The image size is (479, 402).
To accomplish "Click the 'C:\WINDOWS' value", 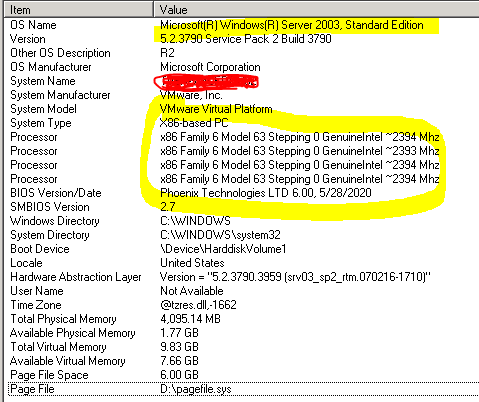I will pyautogui.click(x=195, y=221).
